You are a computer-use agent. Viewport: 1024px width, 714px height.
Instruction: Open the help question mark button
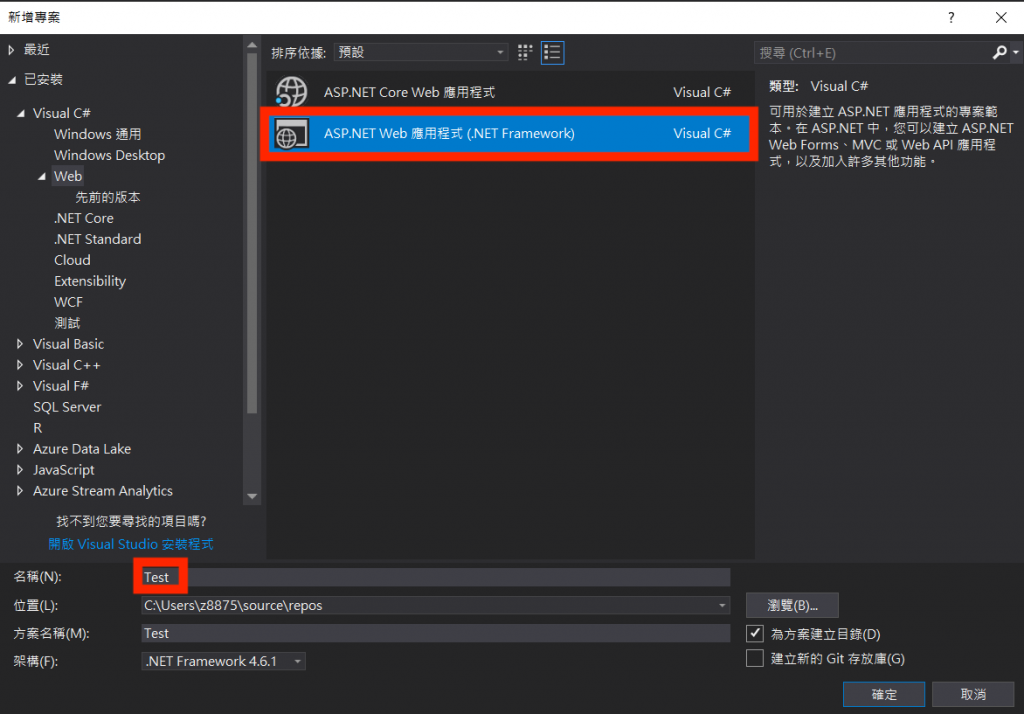click(x=951, y=18)
